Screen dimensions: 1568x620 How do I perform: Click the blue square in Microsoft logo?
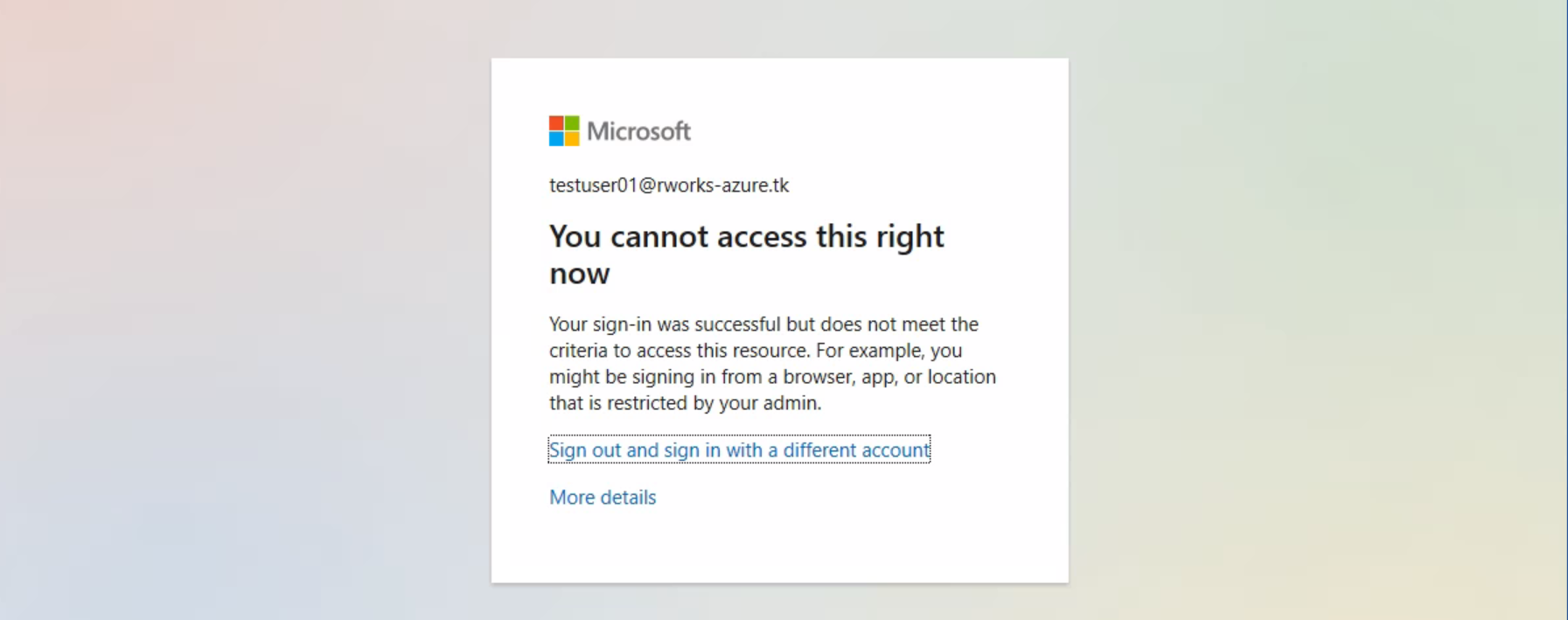[556, 139]
